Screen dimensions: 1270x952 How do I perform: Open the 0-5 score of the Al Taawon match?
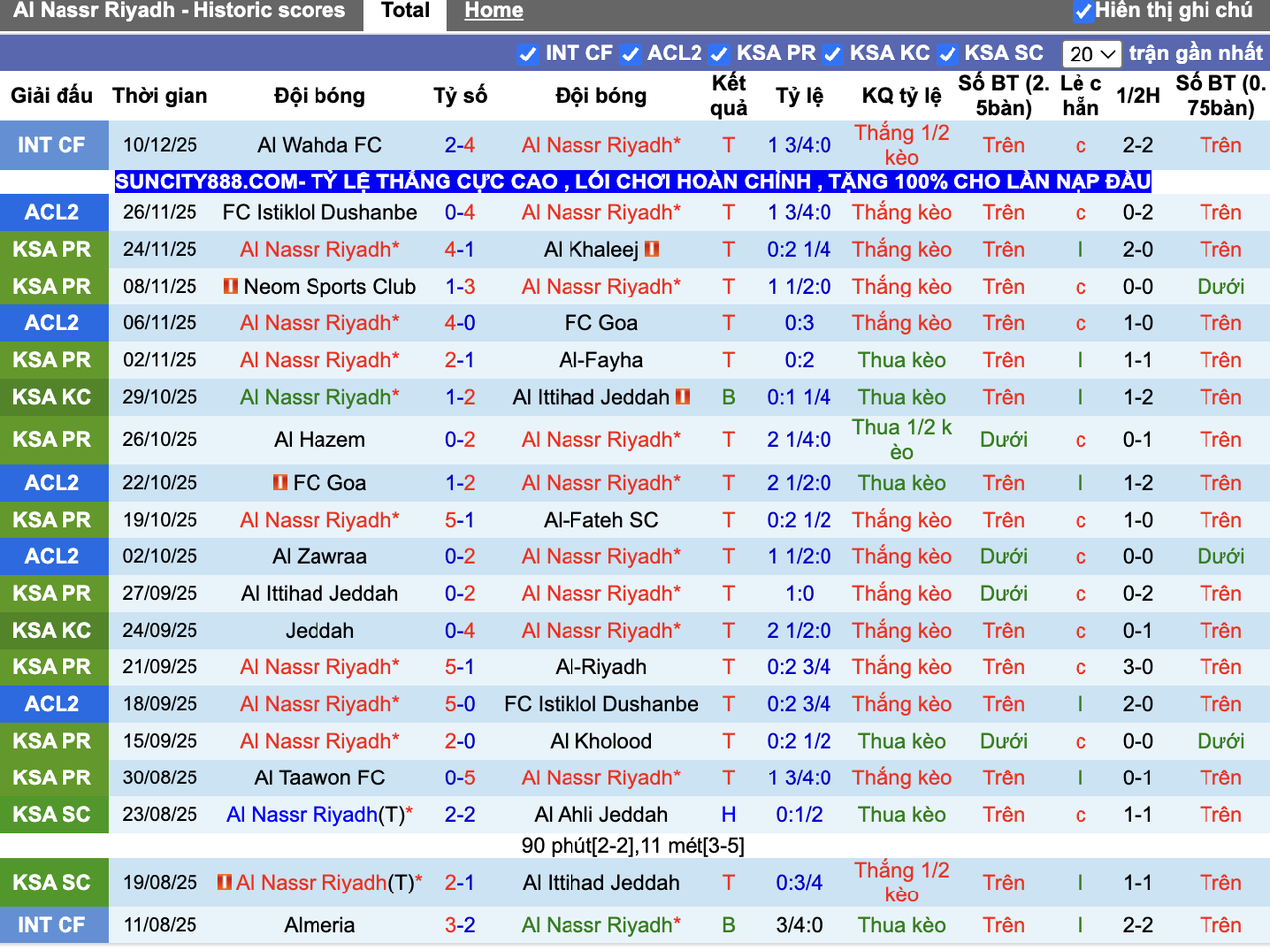[x=460, y=777]
